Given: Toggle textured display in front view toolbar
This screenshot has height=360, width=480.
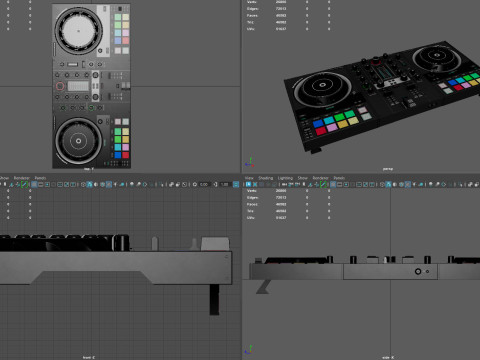Looking at the screenshot, I should [109, 184].
